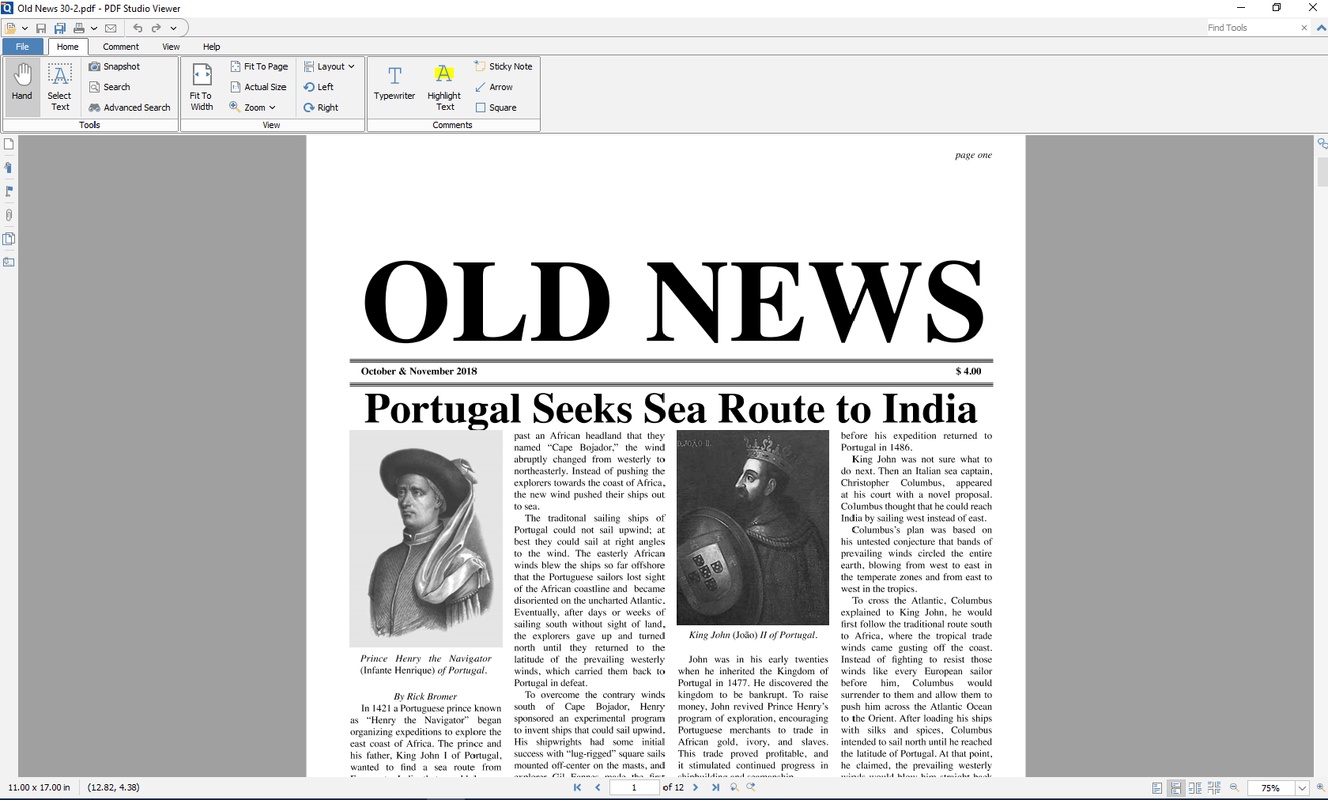This screenshot has width=1328, height=800.
Task: Choose the Typewriter comment tool
Action: pyautogui.click(x=394, y=84)
